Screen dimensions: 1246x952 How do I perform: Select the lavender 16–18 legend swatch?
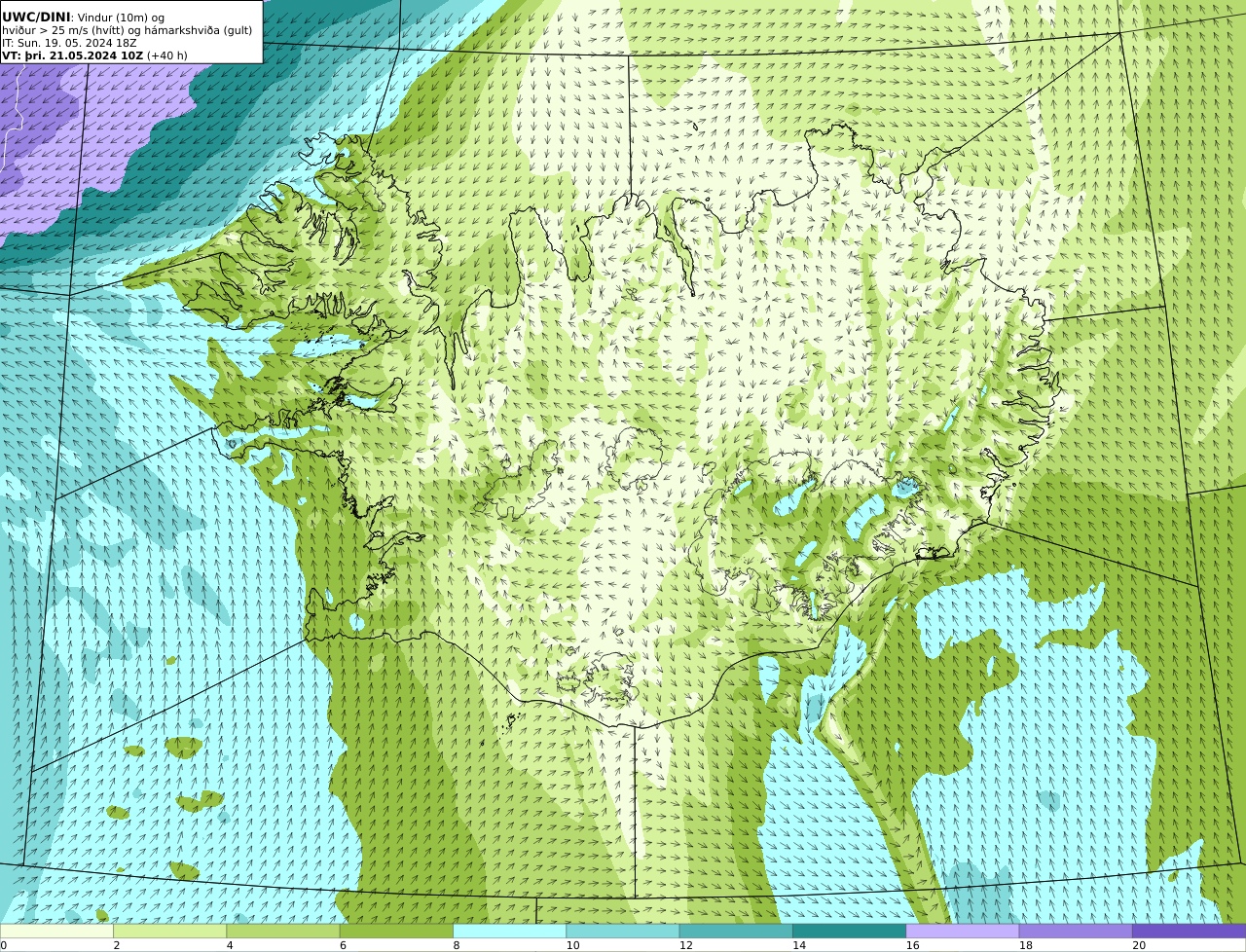[962, 931]
